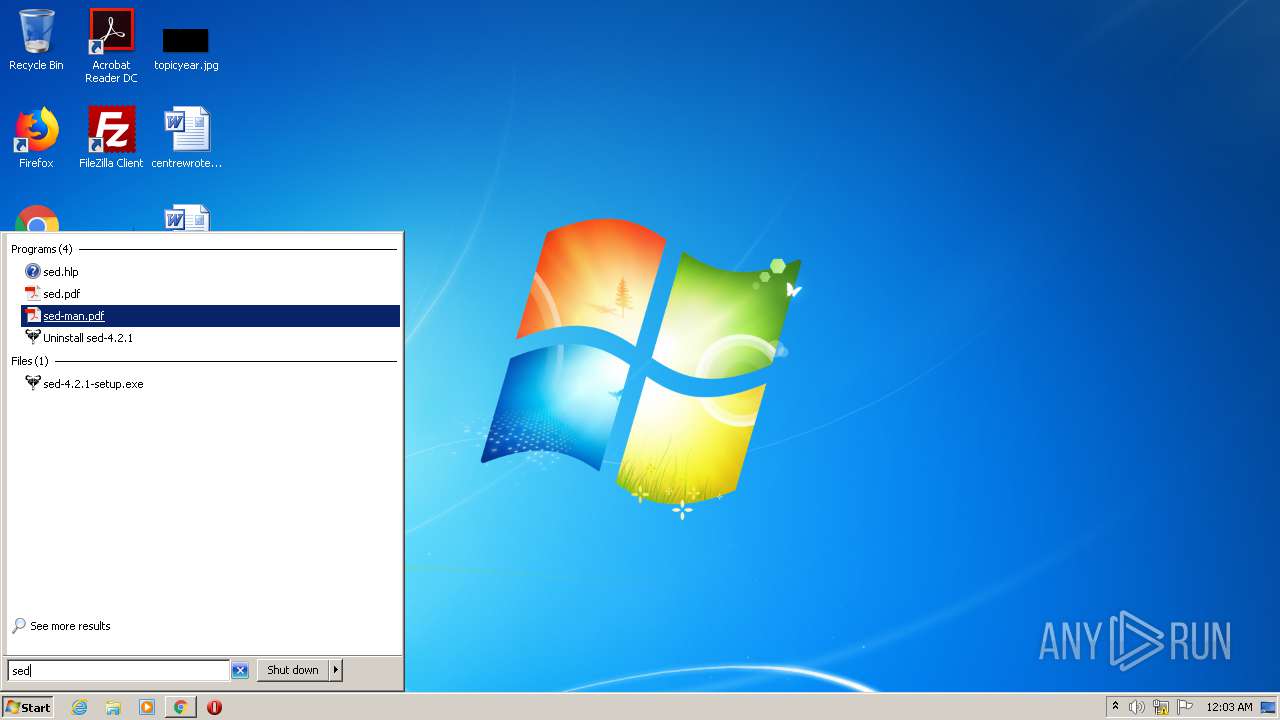Open the network tray icon
Image resolution: width=1280 pixels, height=720 pixels.
[x=1161, y=707]
